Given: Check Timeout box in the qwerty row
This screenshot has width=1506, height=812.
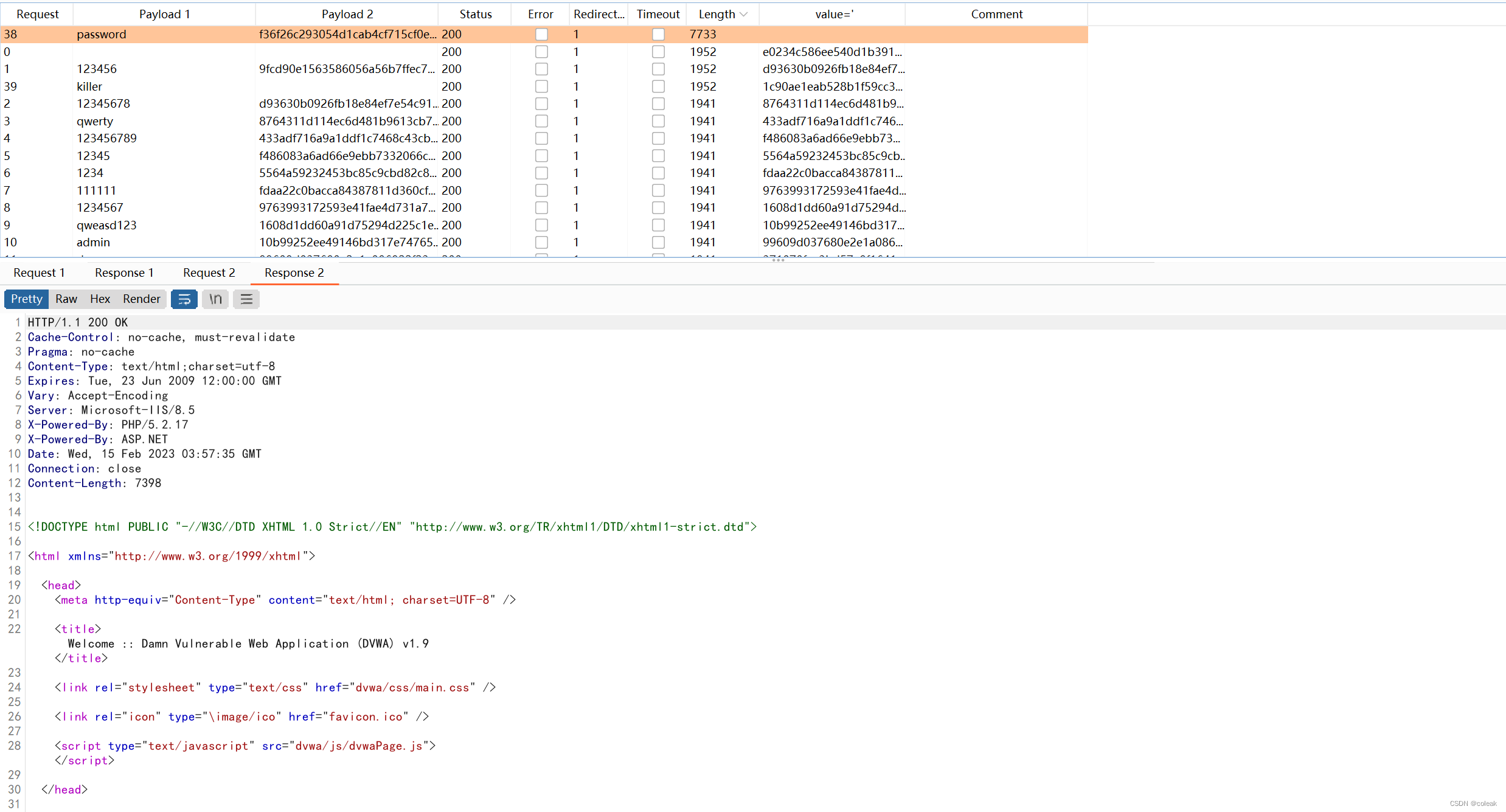Looking at the screenshot, I should [x=658, y=122].
